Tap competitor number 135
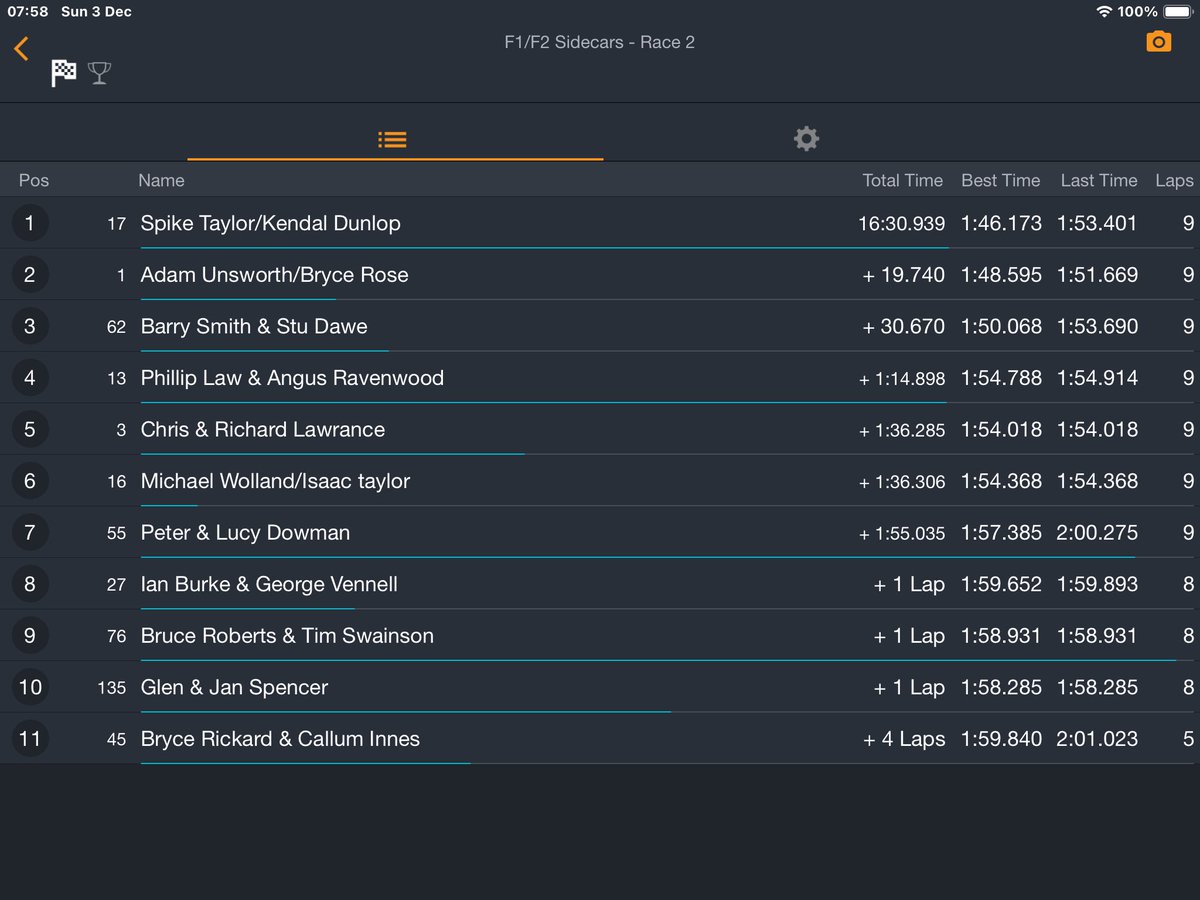This screenshot has width=1200, height=900. [112, 688]
